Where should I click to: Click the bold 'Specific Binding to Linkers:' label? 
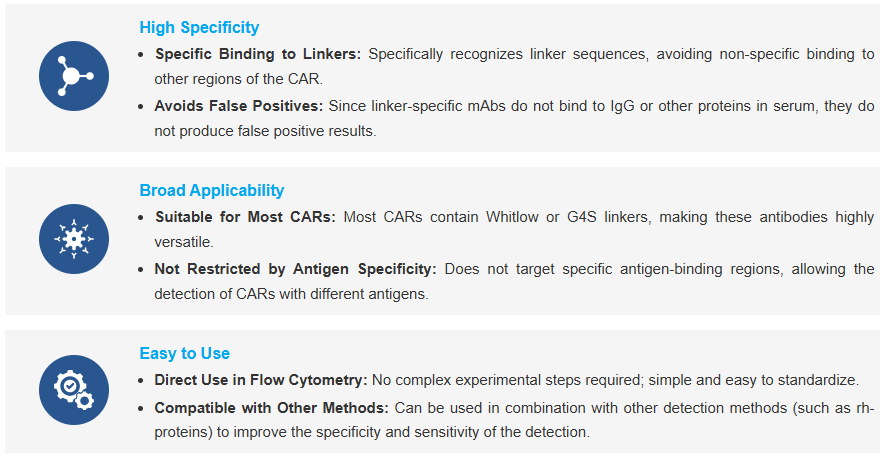[258, 54]
